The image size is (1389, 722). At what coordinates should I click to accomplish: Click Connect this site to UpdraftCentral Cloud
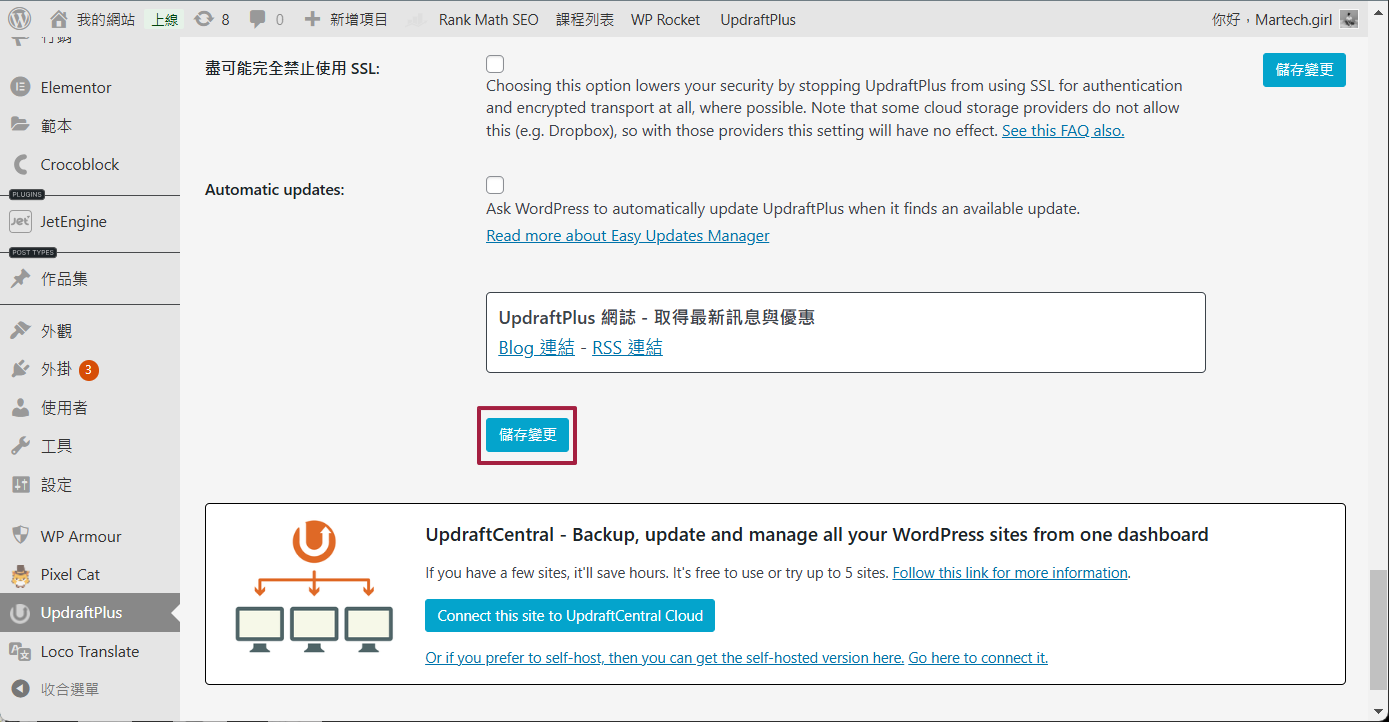coord(569,616)
